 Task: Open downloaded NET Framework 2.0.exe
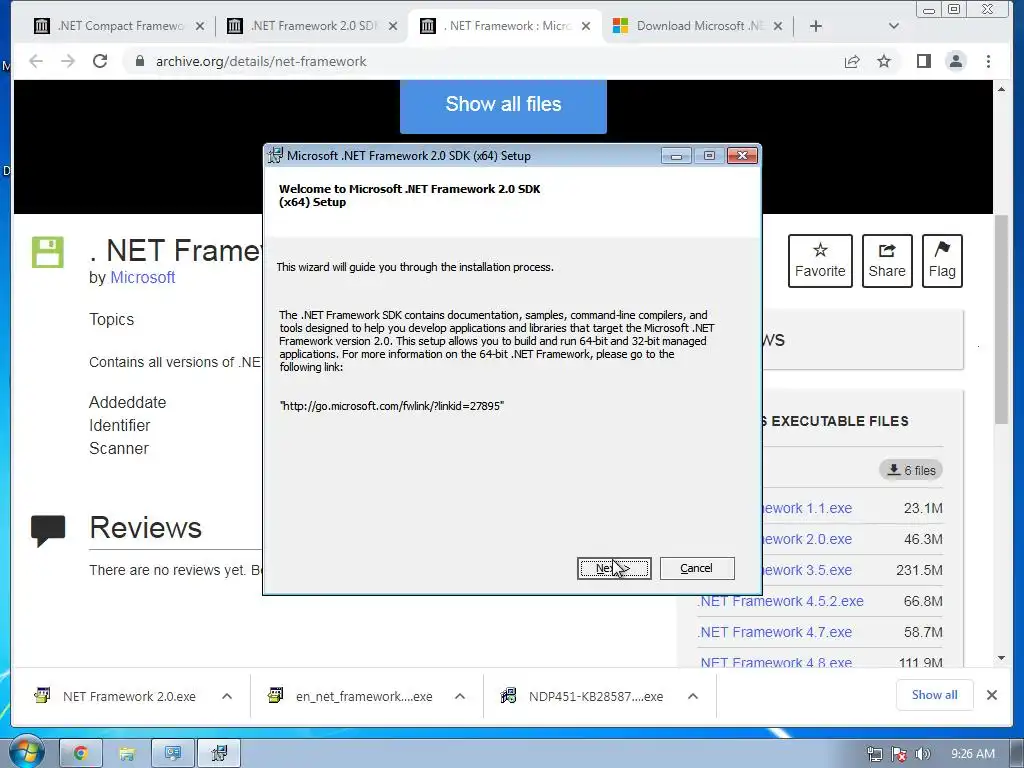pyautogui.click(x=118, y=696)
